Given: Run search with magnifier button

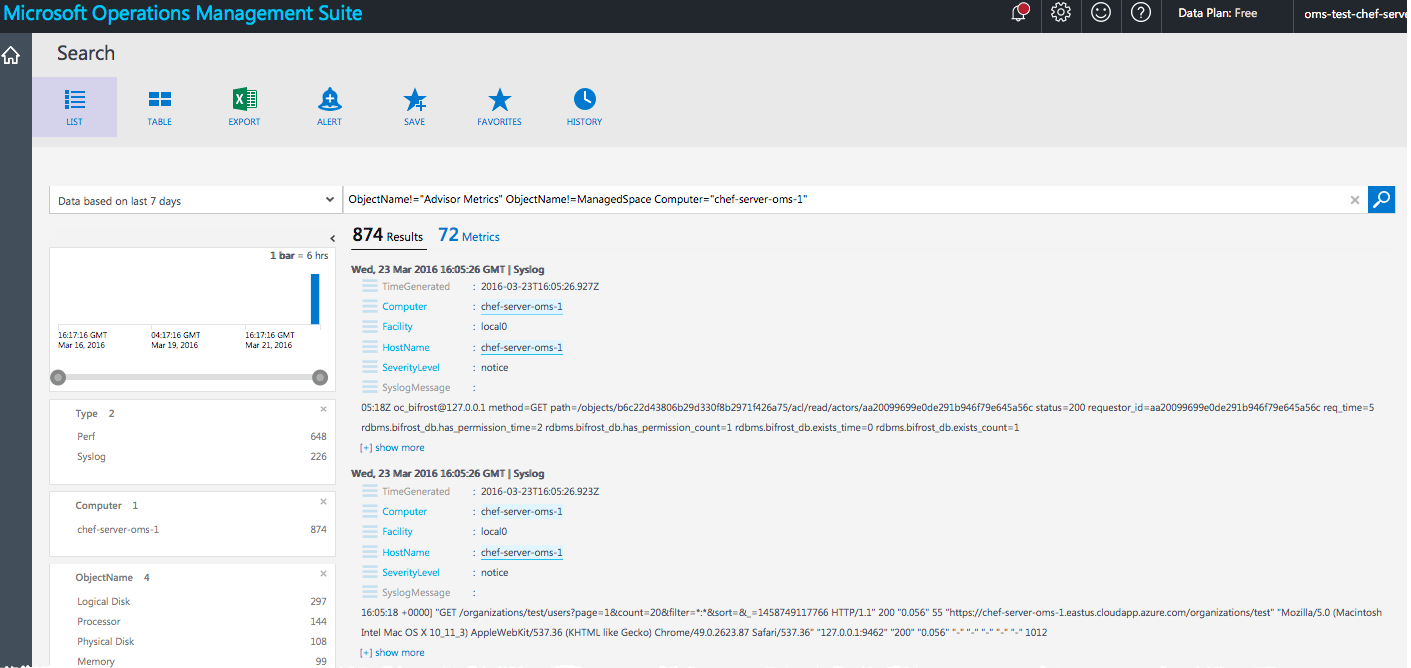Looking at the screenshot, I should (1381, 200).
